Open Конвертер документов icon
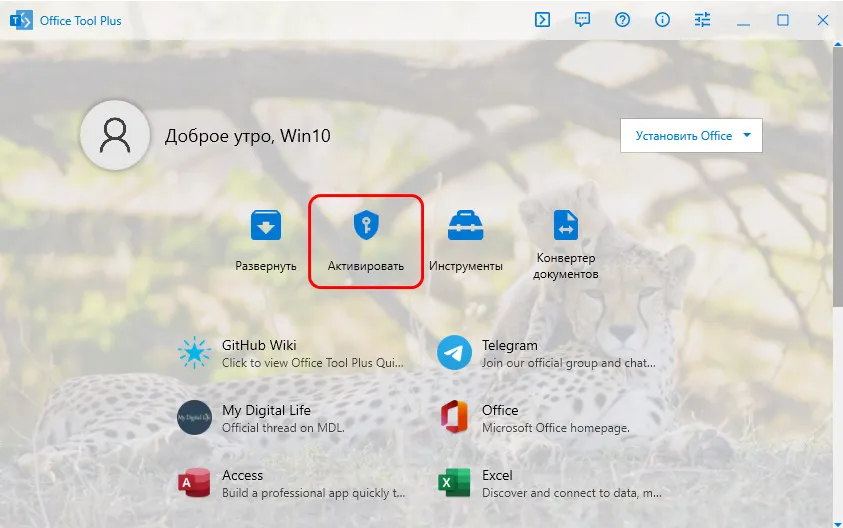The height and width of the screenshot is (528, 843). 566,227
